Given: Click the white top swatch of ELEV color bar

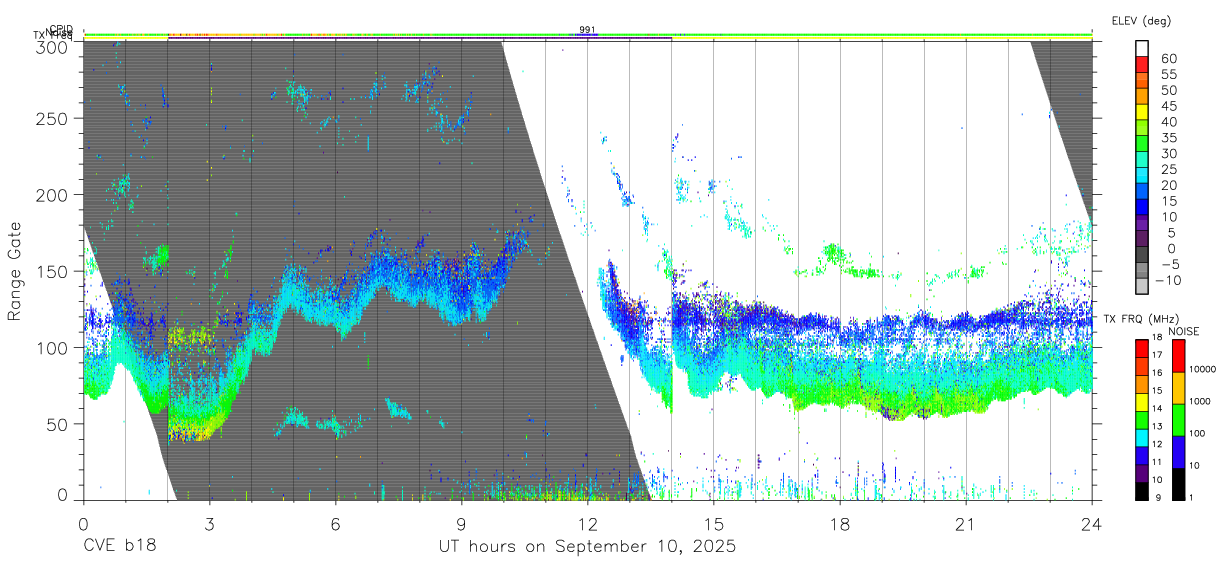Looking at the screenshot, I should click(x=1142, y=48).
